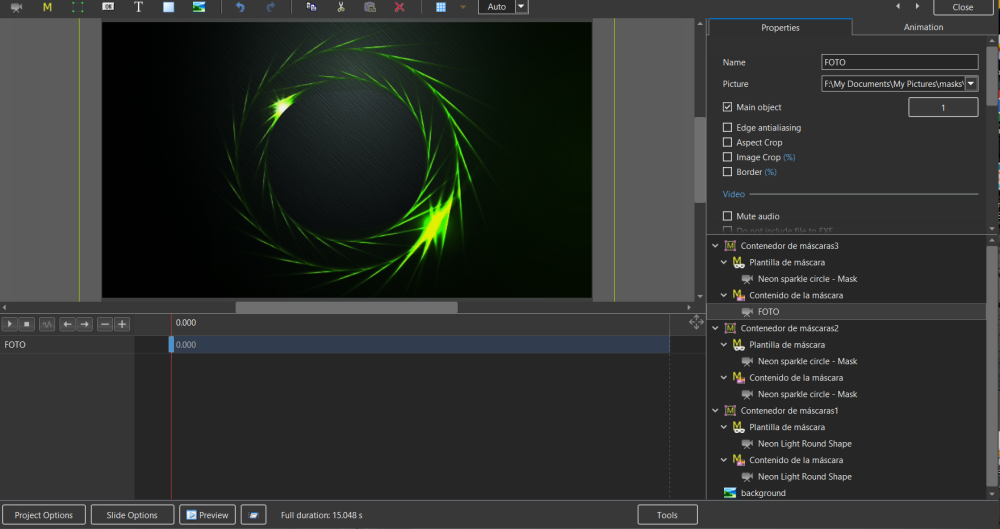Delete object using red X icon
Screen dimensions: 1000x529
point(399,7)
